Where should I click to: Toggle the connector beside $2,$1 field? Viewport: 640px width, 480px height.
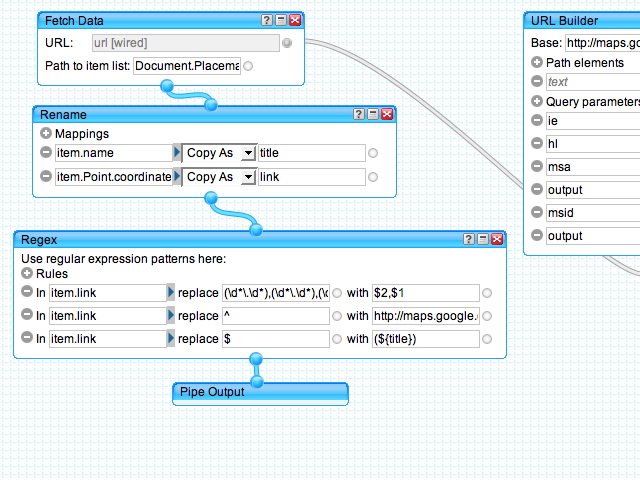click(486, 293)
